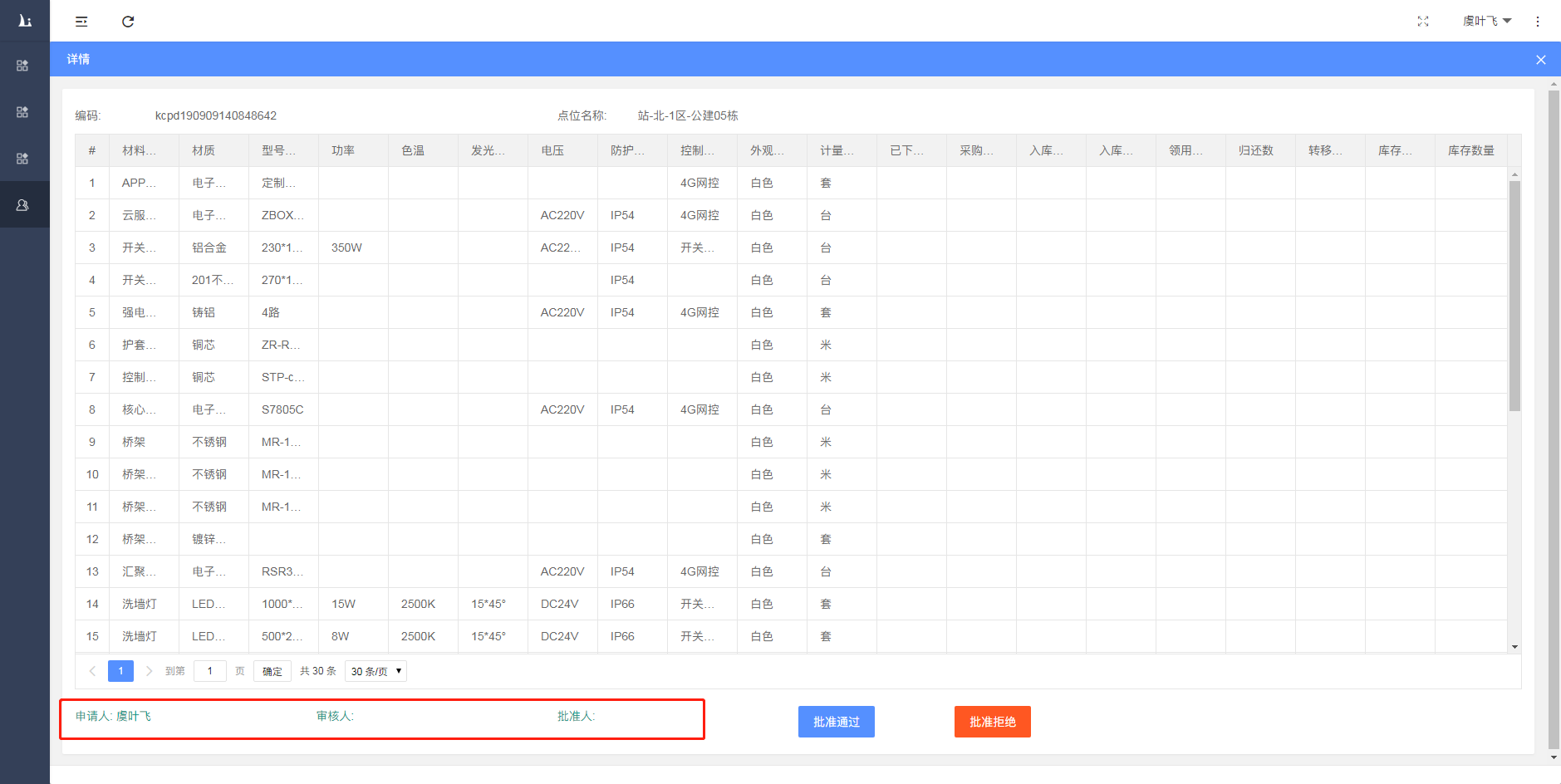Image resolution: width=1561 pixels, height=784 pixels.
Task: Click the code kcpd190909140848642
Action: (216, 115)
